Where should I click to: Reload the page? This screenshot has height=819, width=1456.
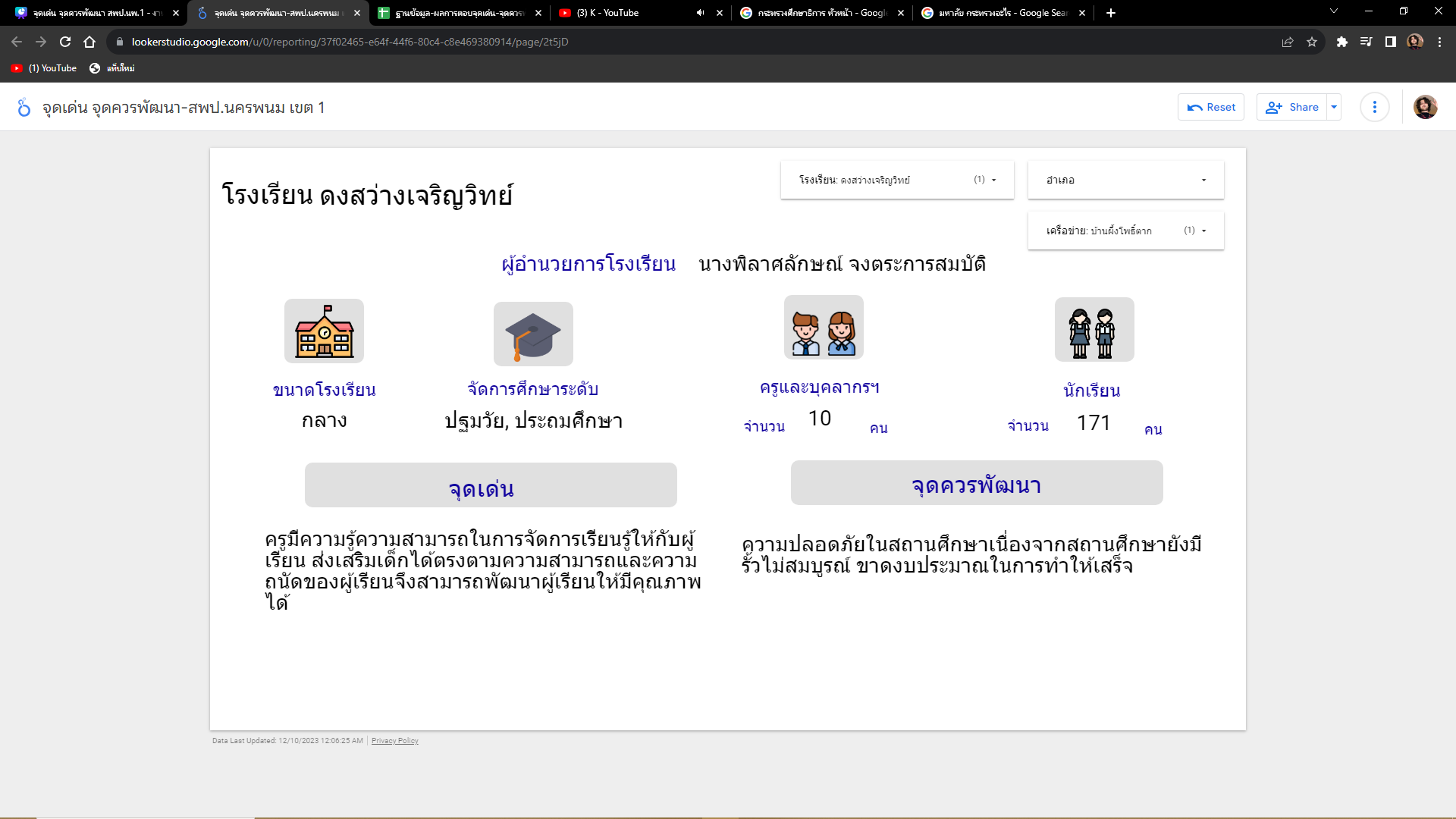click(x=65, y=42)
